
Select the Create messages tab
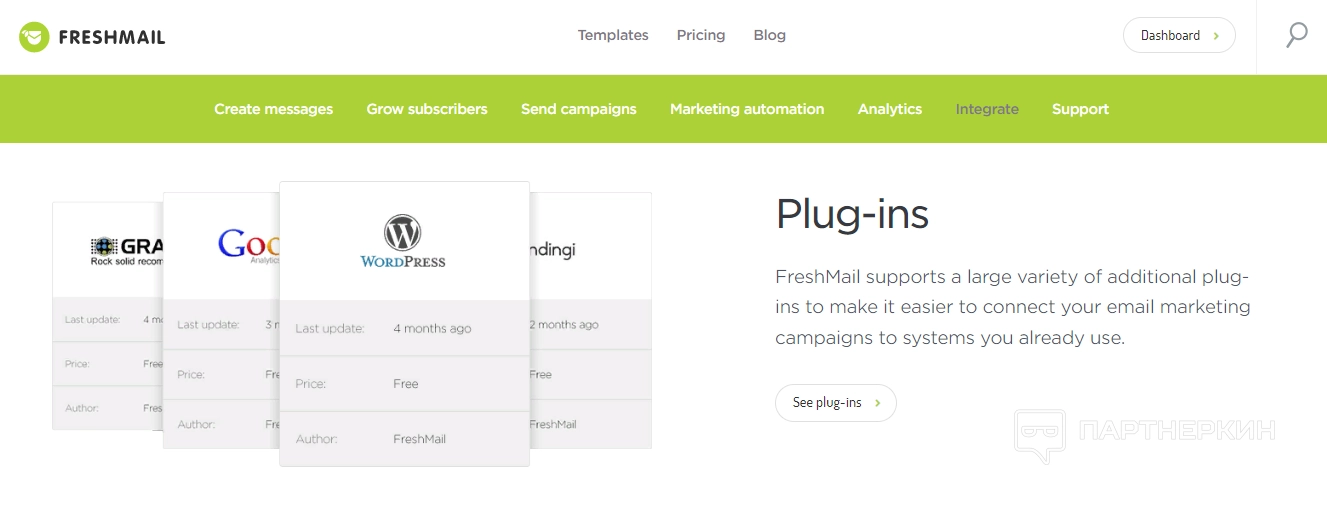pyautogui.click(x=273, y=109)
